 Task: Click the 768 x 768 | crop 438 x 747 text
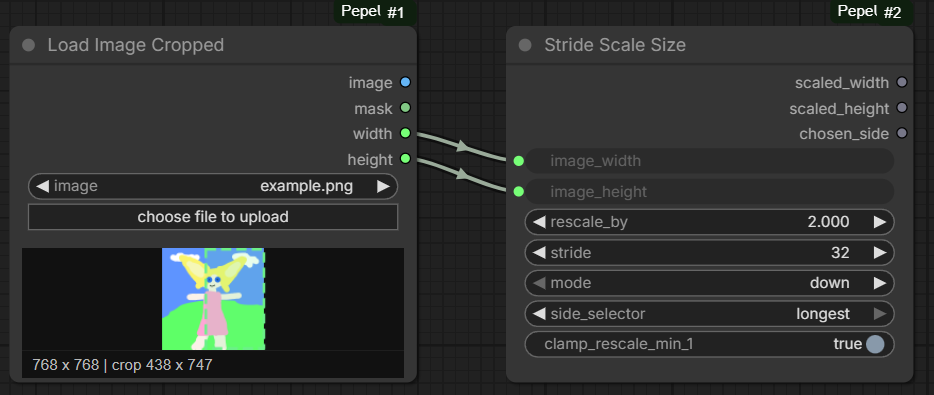point(122,365)
